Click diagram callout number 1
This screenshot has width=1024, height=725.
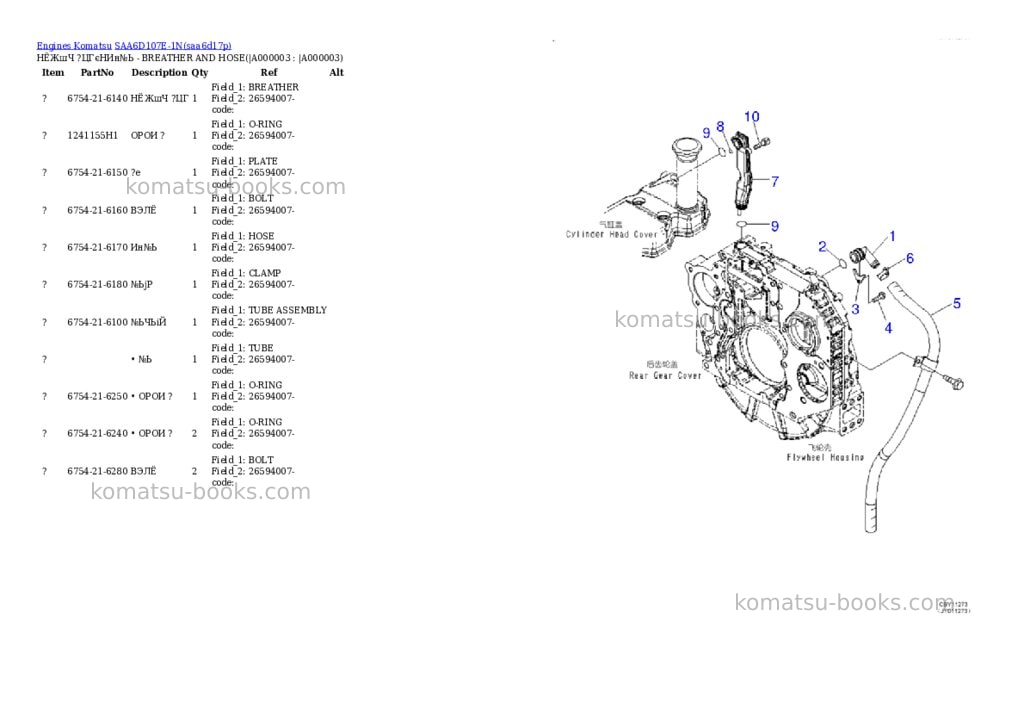tap(892, 236)
